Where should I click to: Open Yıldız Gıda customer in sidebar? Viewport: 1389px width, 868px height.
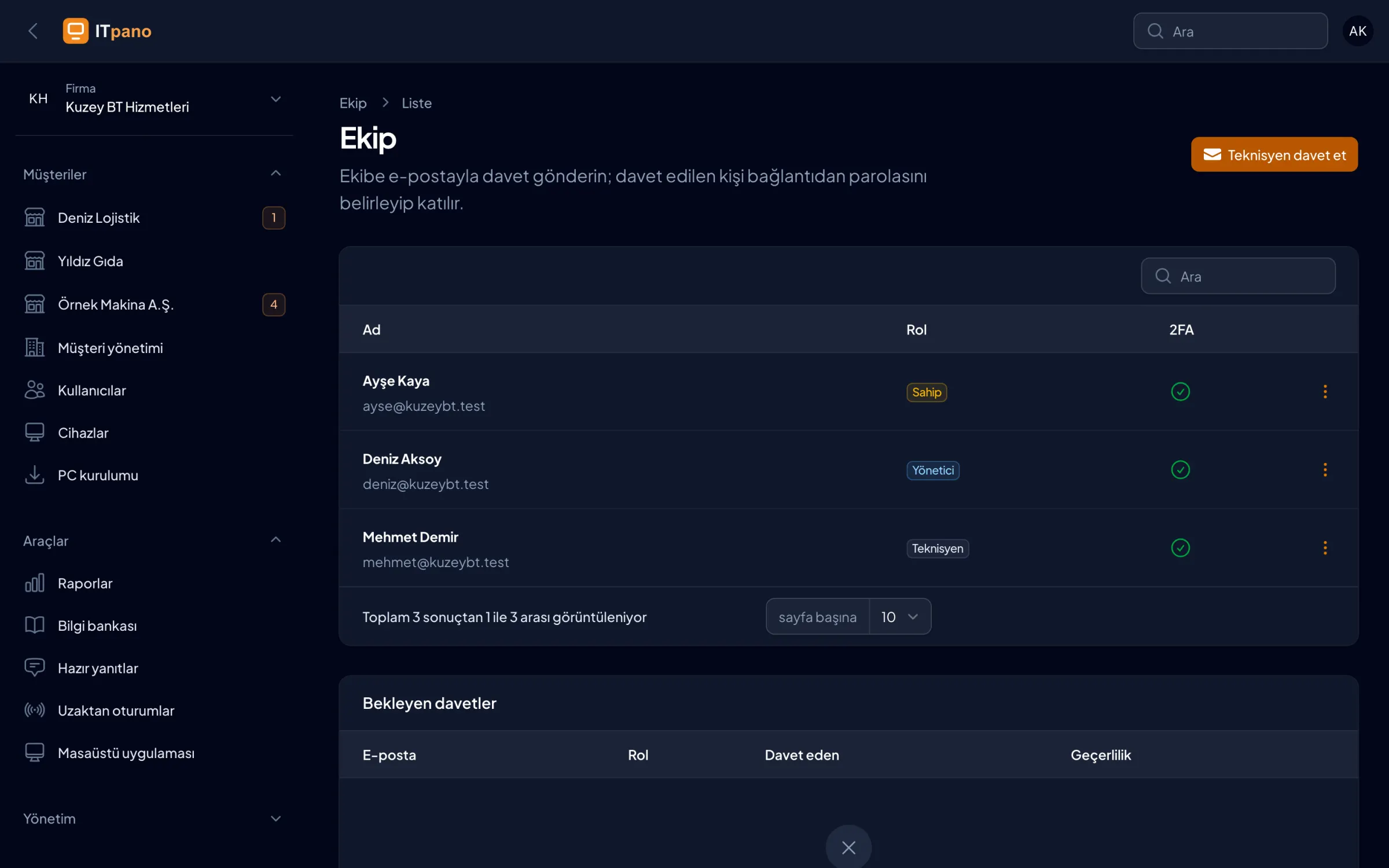click(155, 262)
